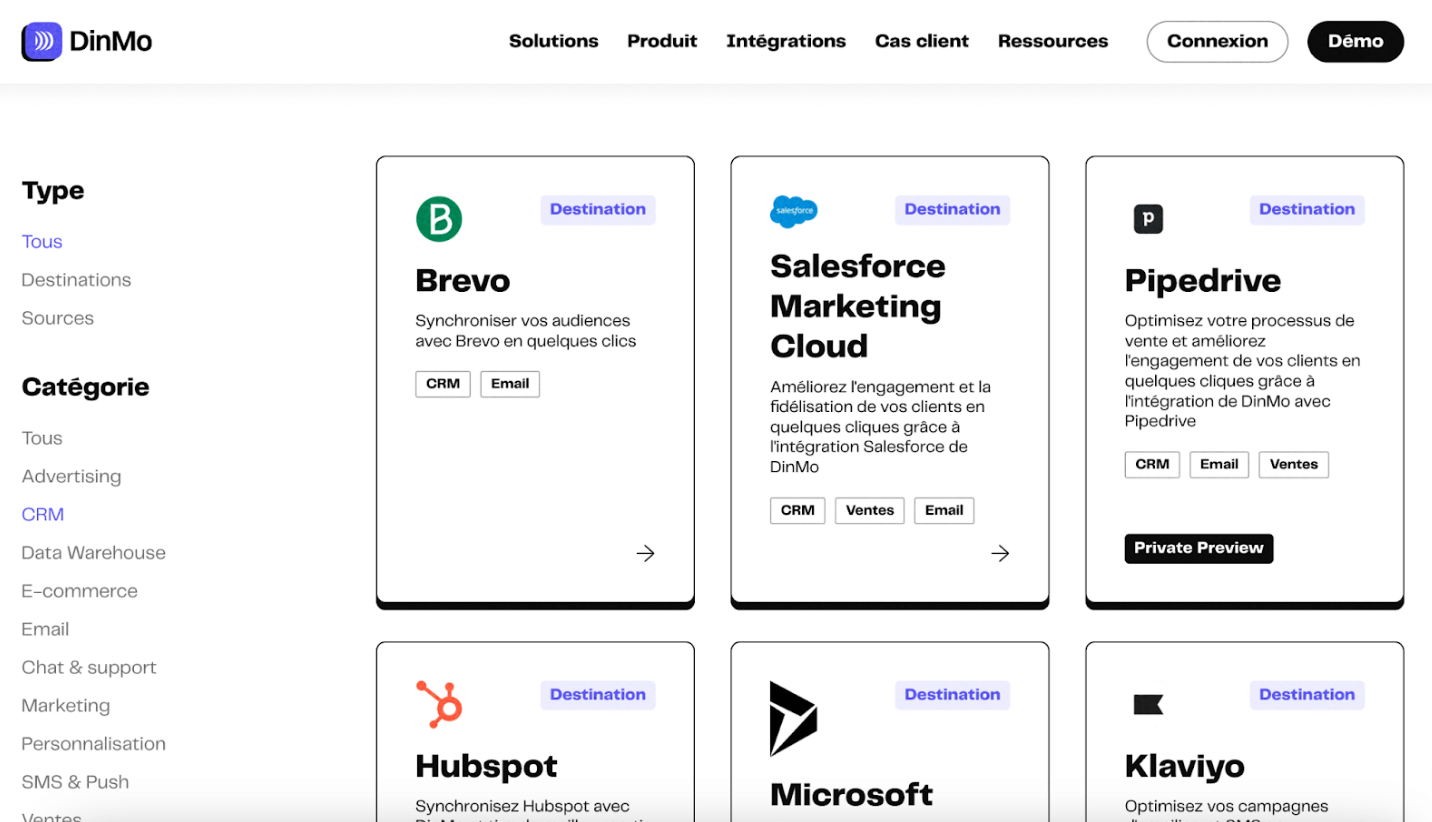Image resolution: width=1432 pixels, height=822 pixels.
Task: Open the Produit menu
Action: click(x=662, y=41)
